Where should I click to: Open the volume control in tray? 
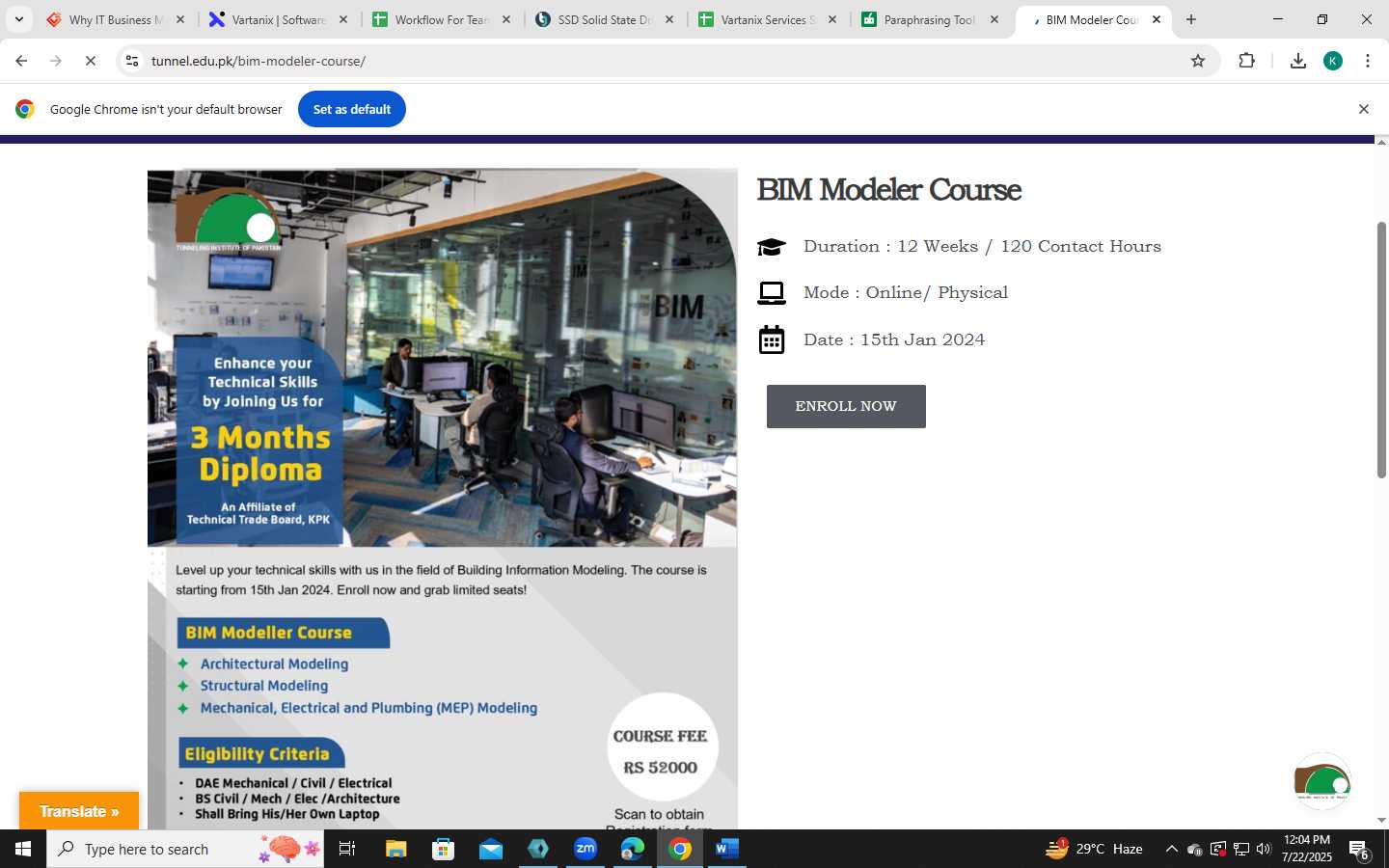pos(1264,849)
